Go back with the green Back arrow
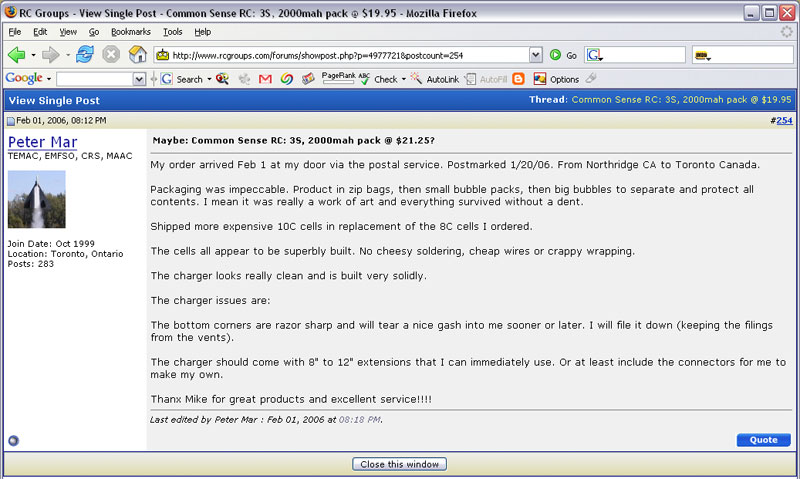This screenshot has width=800, height=479. click(17, 55)
